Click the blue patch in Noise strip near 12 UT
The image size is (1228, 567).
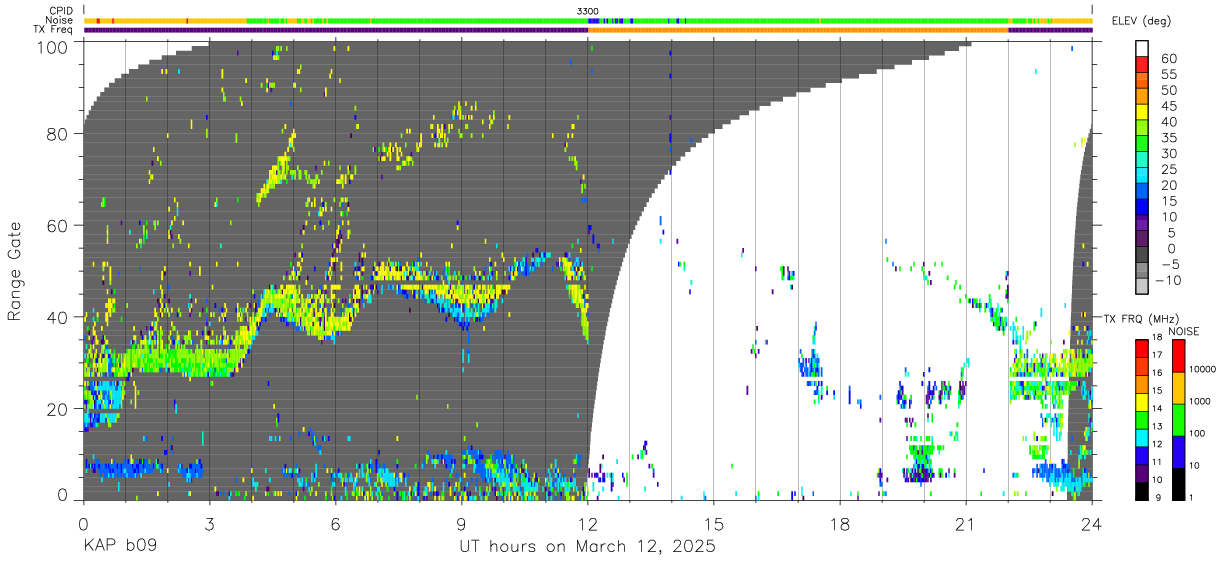tap(593, 20)
